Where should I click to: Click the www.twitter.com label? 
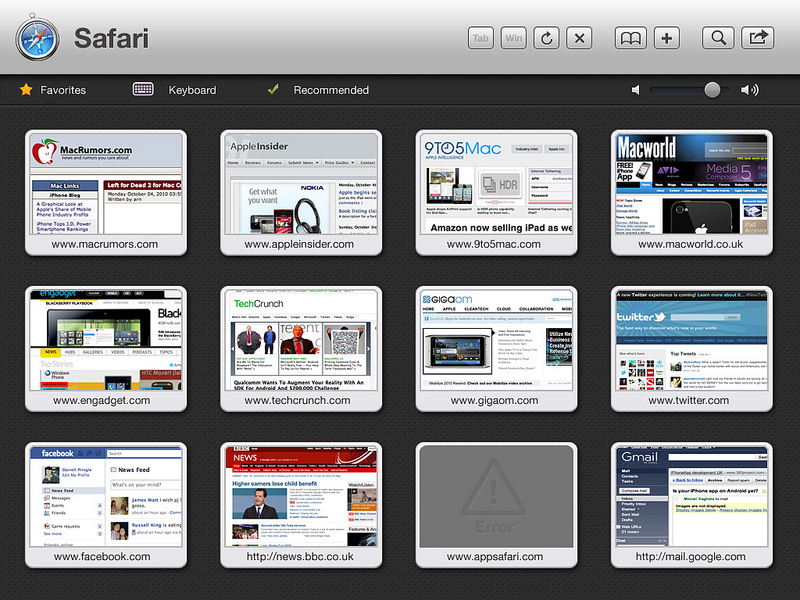tap(689, 401)
